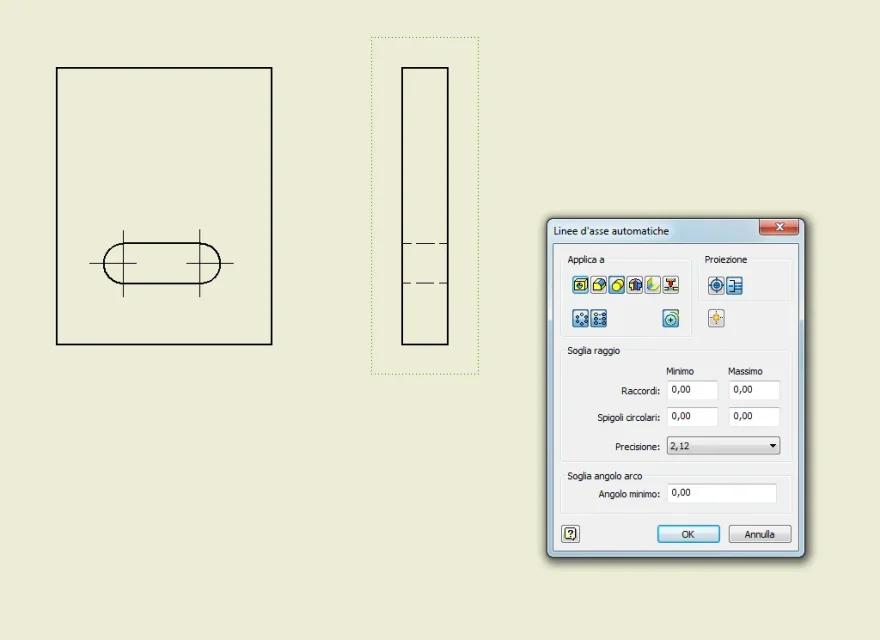Toggle cylindrical features icon in Applica a
Viewport: 880px width, 640px height.
[x=616, y=285]
